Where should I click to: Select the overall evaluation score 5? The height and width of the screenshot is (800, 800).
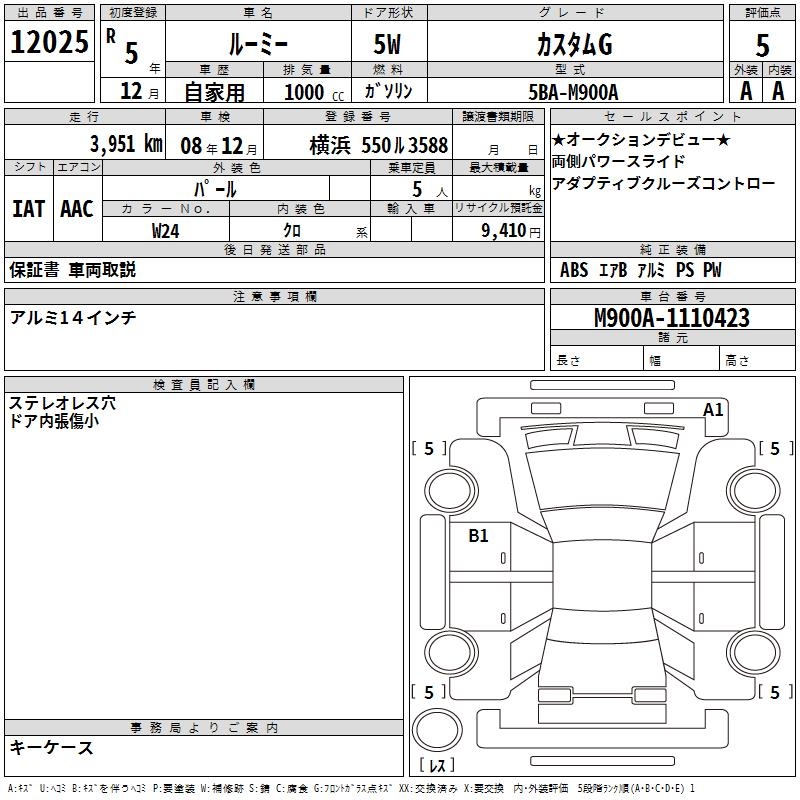pos(762,45)
